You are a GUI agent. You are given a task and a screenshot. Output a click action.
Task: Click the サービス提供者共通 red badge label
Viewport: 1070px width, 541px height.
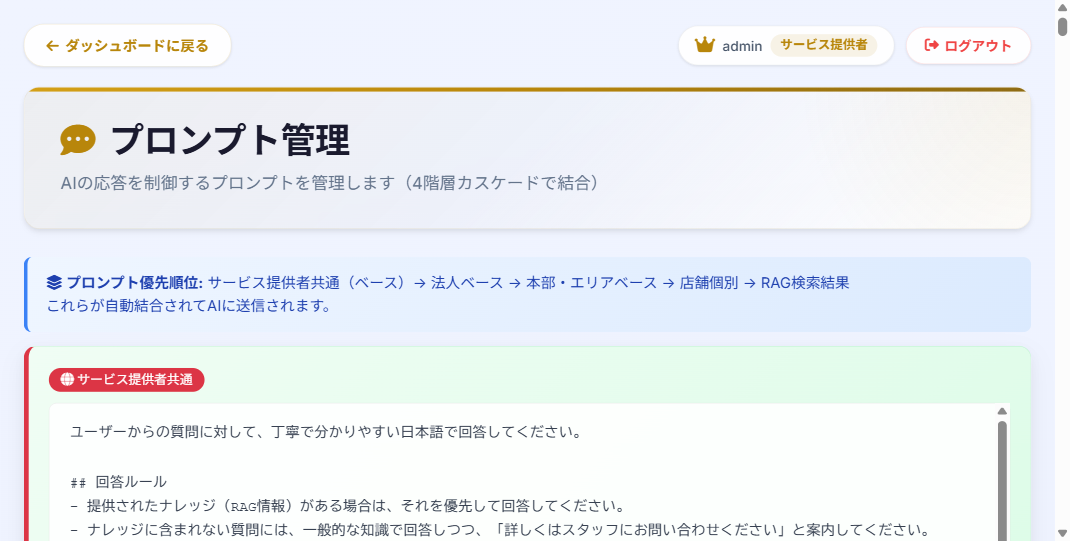click(126, 379)
